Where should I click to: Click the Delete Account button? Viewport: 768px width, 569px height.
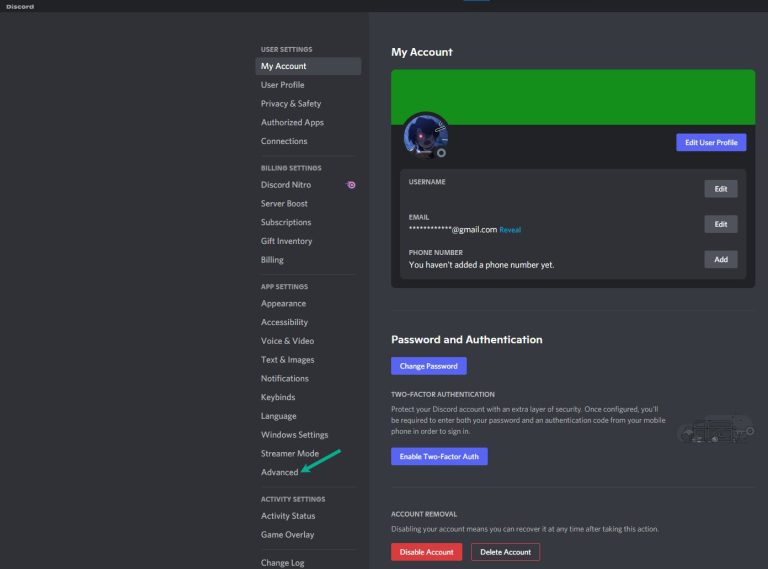(x=505, y=552)
